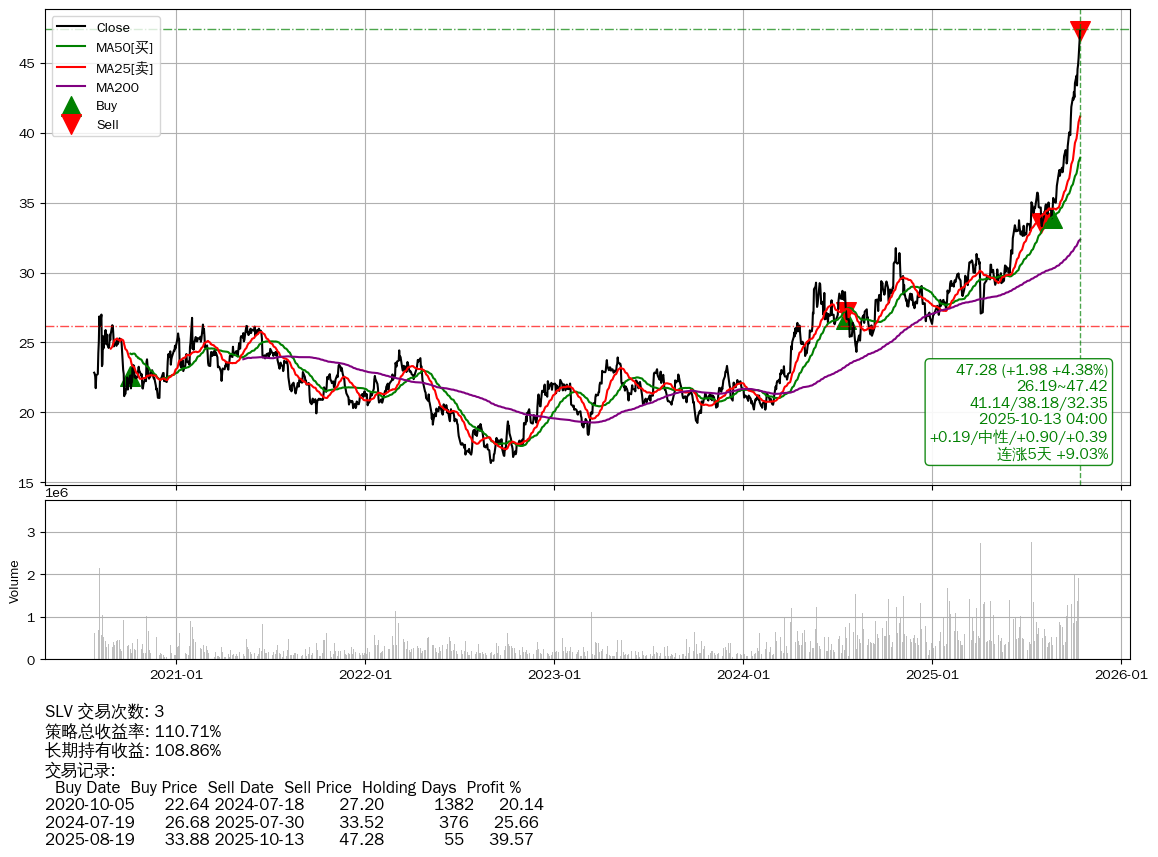
Task: Click the green buy marker near October 2020
Action: [130, 376]
